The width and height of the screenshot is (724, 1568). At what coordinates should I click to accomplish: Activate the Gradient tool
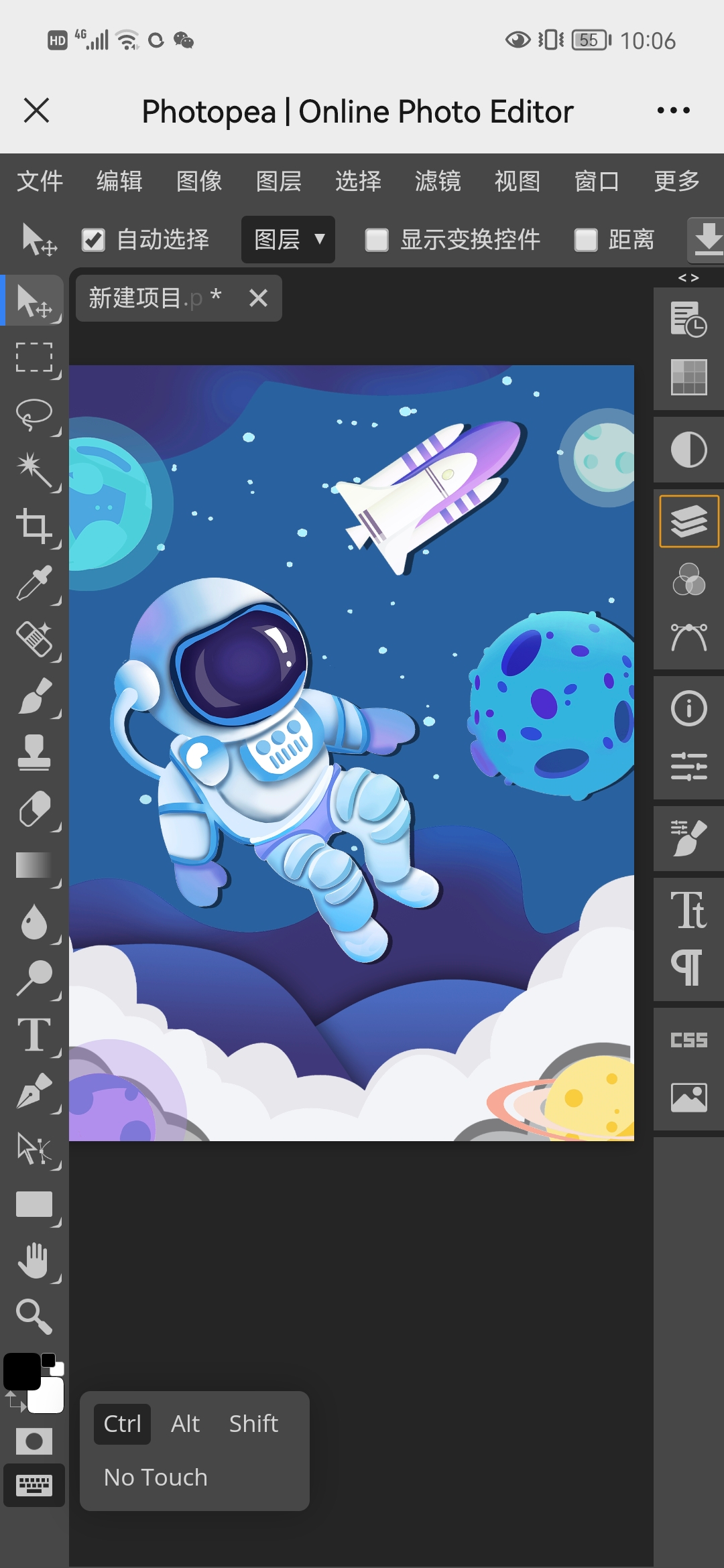coord(34,865)
